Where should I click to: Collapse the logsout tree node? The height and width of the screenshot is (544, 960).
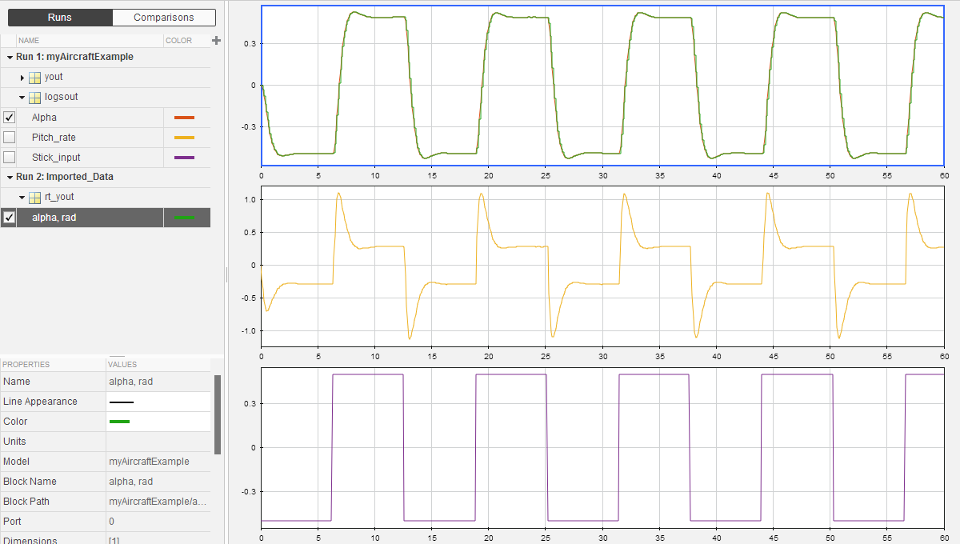coord(22,97)
